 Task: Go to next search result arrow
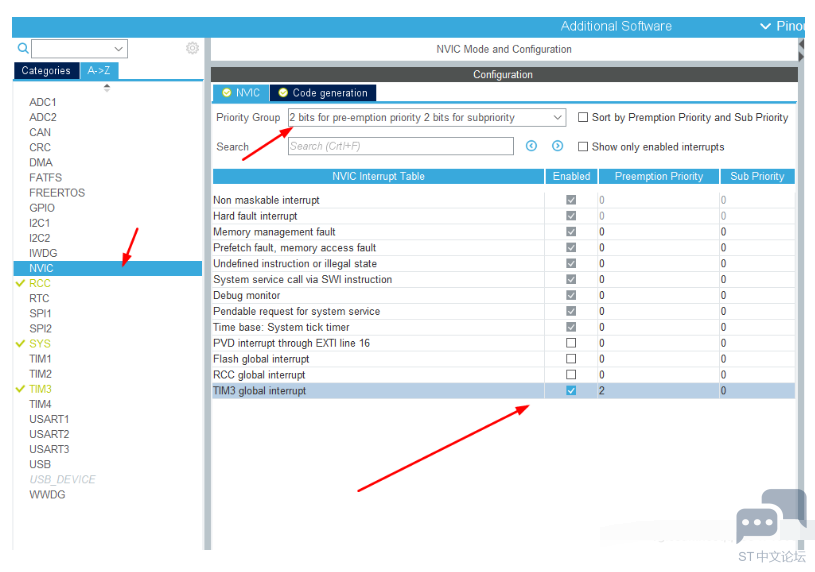(558, 146)
